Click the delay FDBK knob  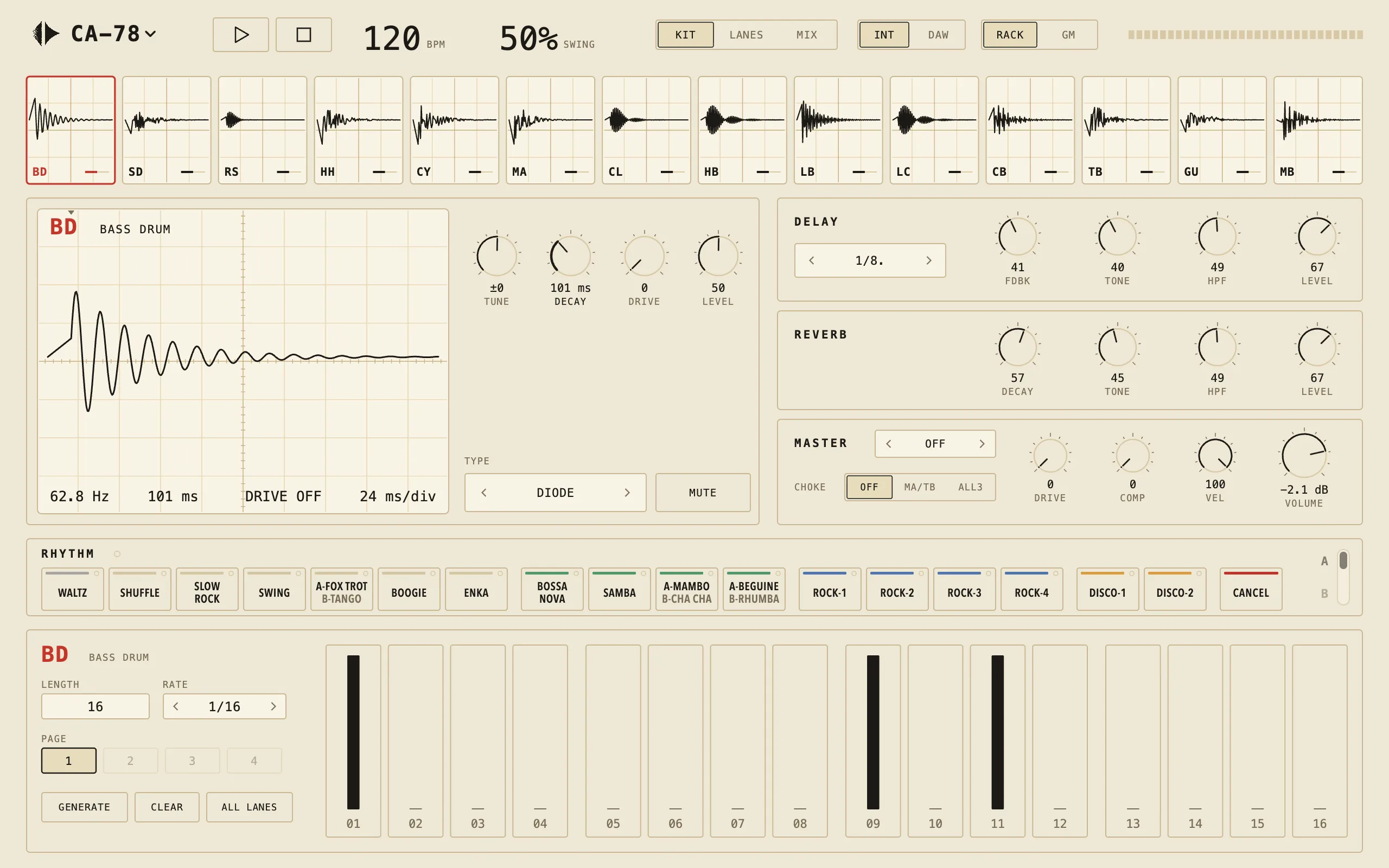[x=1017, y=235]
